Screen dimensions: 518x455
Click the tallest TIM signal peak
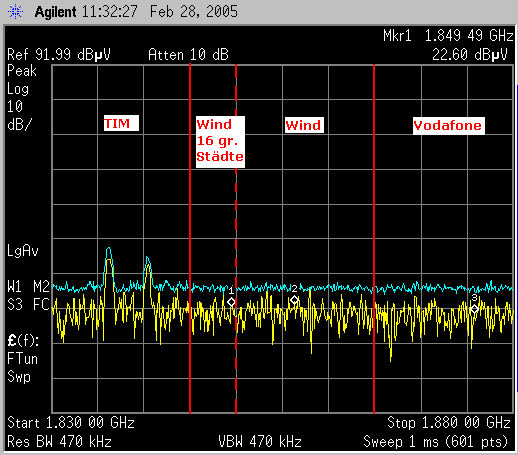[108, 253]
